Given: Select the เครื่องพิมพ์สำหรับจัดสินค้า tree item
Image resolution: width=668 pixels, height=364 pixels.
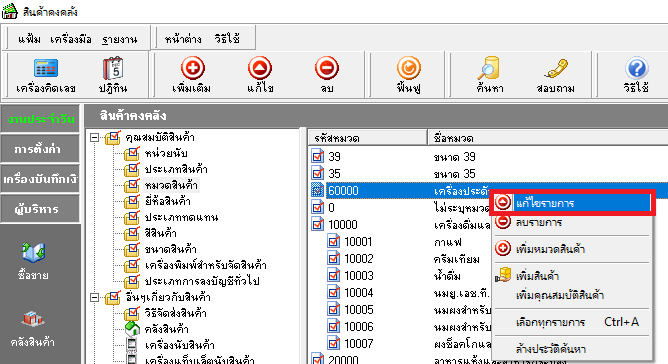Looking at the screenshot, I should click(205, 265).
